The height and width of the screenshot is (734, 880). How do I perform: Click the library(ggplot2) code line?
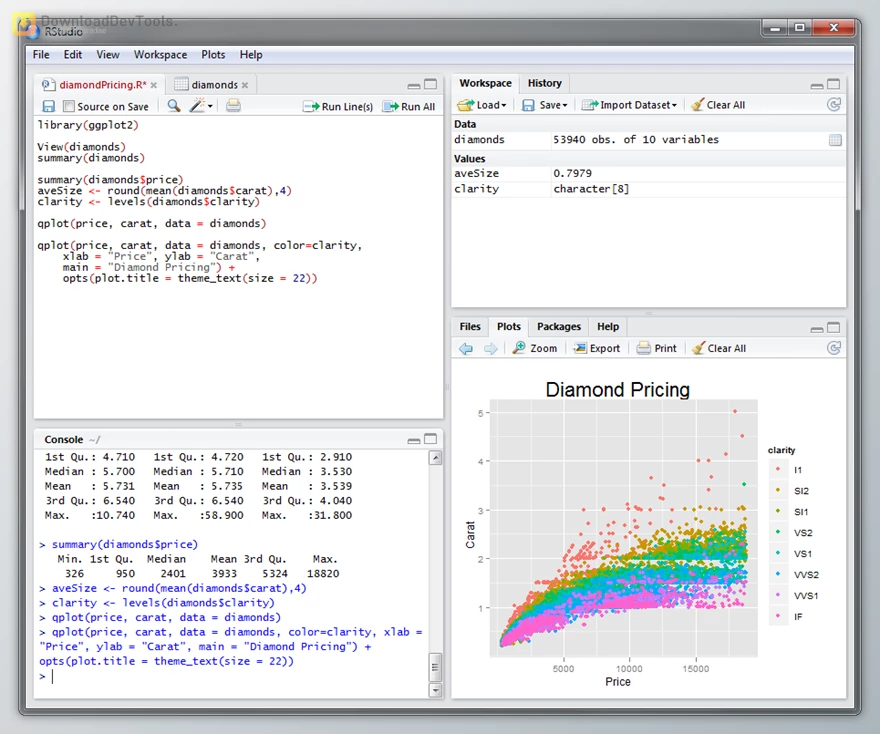click(x=88, y=125)
